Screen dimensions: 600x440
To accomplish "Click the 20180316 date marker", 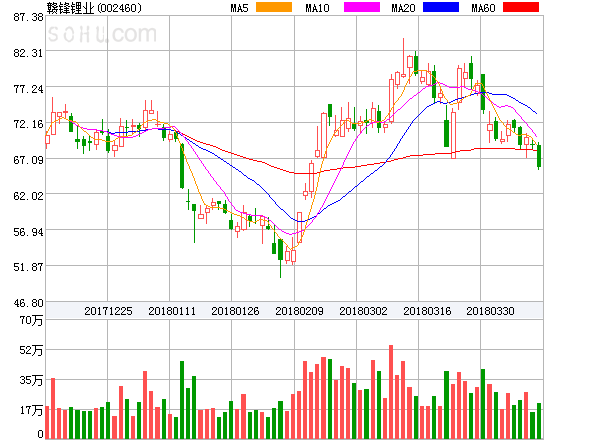I will pyautogui.click(x=427, y=311).
